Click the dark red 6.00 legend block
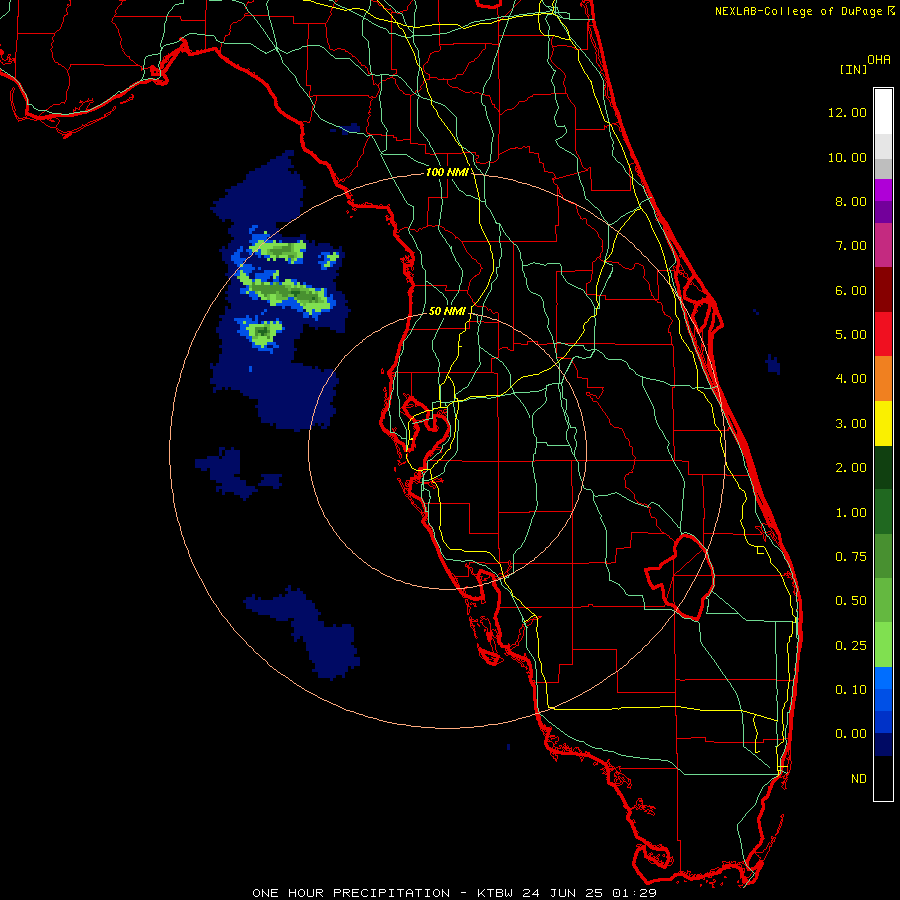Screen dimensions: 900x900 (x=883, y=290)
